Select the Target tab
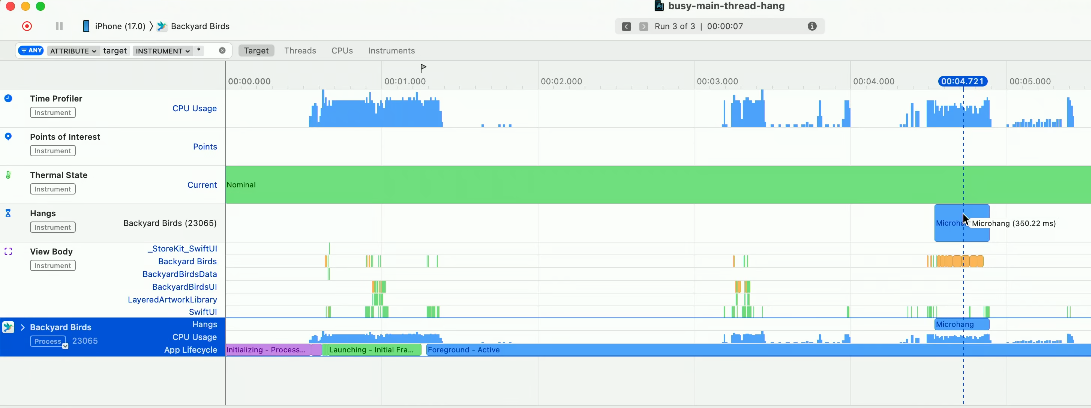 point(256,51)
